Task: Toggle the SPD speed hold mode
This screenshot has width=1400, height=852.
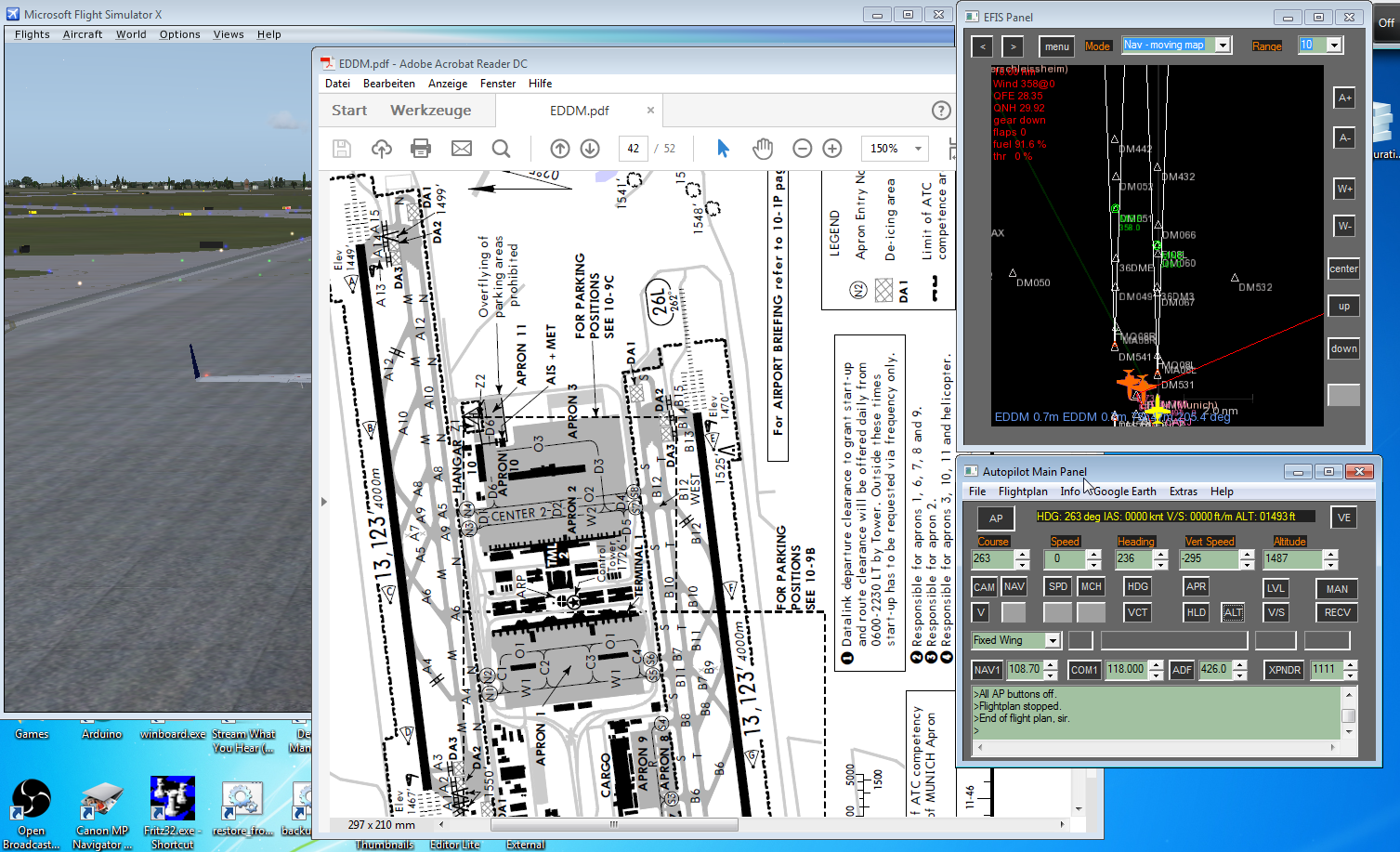Action: coord(1058,586)
